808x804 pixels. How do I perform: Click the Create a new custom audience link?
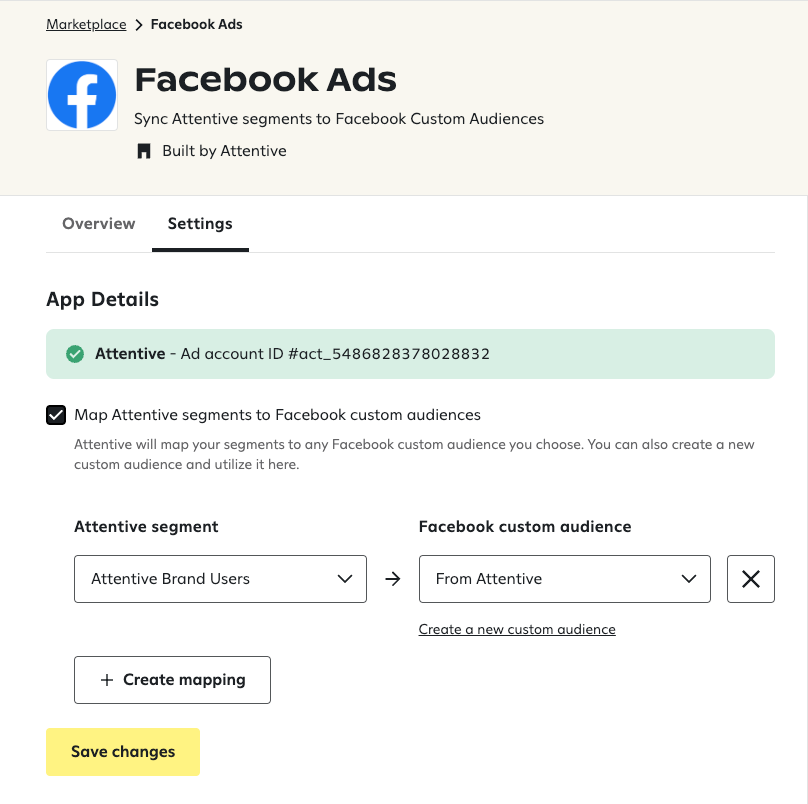(517, 629)
